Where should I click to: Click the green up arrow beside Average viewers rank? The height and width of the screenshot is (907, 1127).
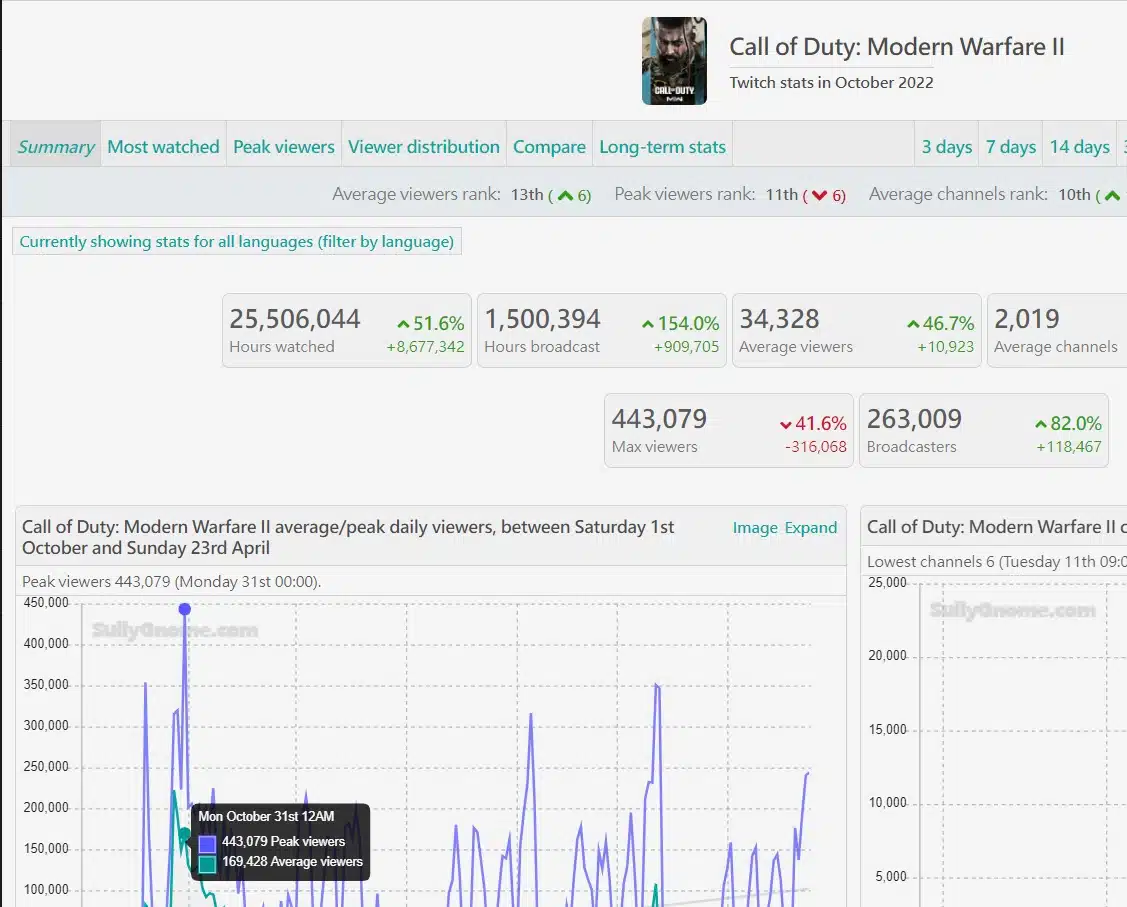click(565, 196)
